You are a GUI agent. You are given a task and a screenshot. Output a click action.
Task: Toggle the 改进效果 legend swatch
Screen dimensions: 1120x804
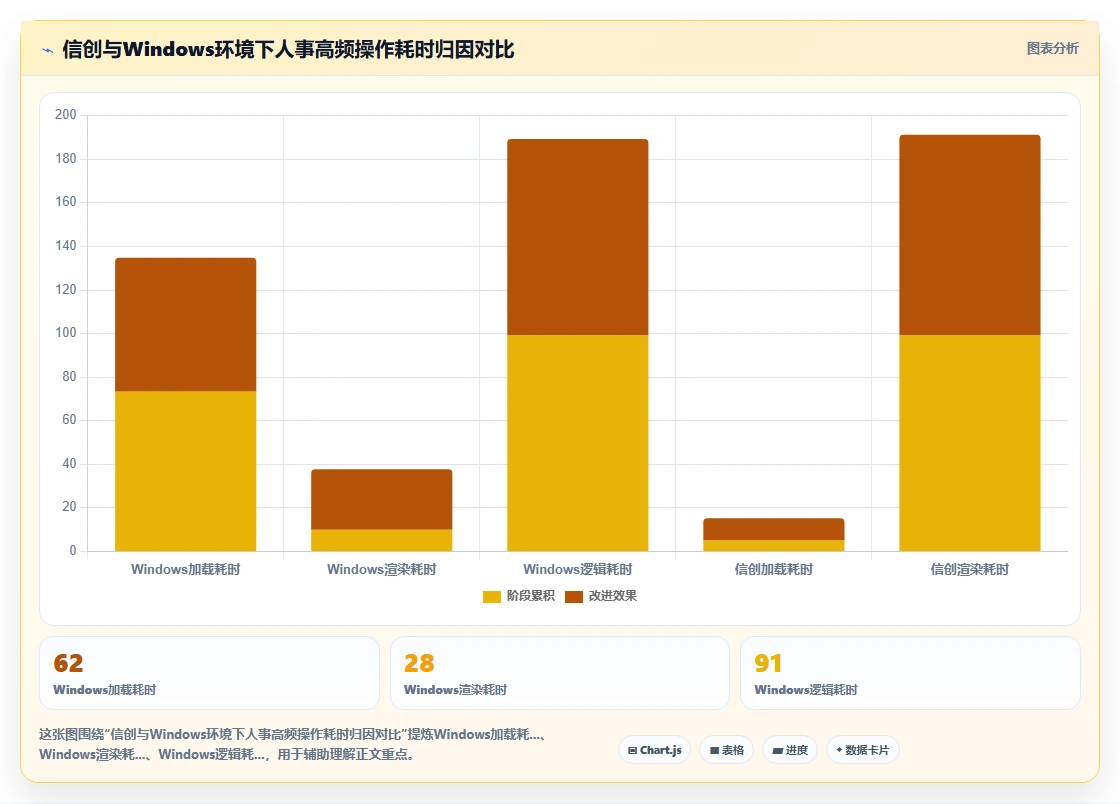(574, 596)
